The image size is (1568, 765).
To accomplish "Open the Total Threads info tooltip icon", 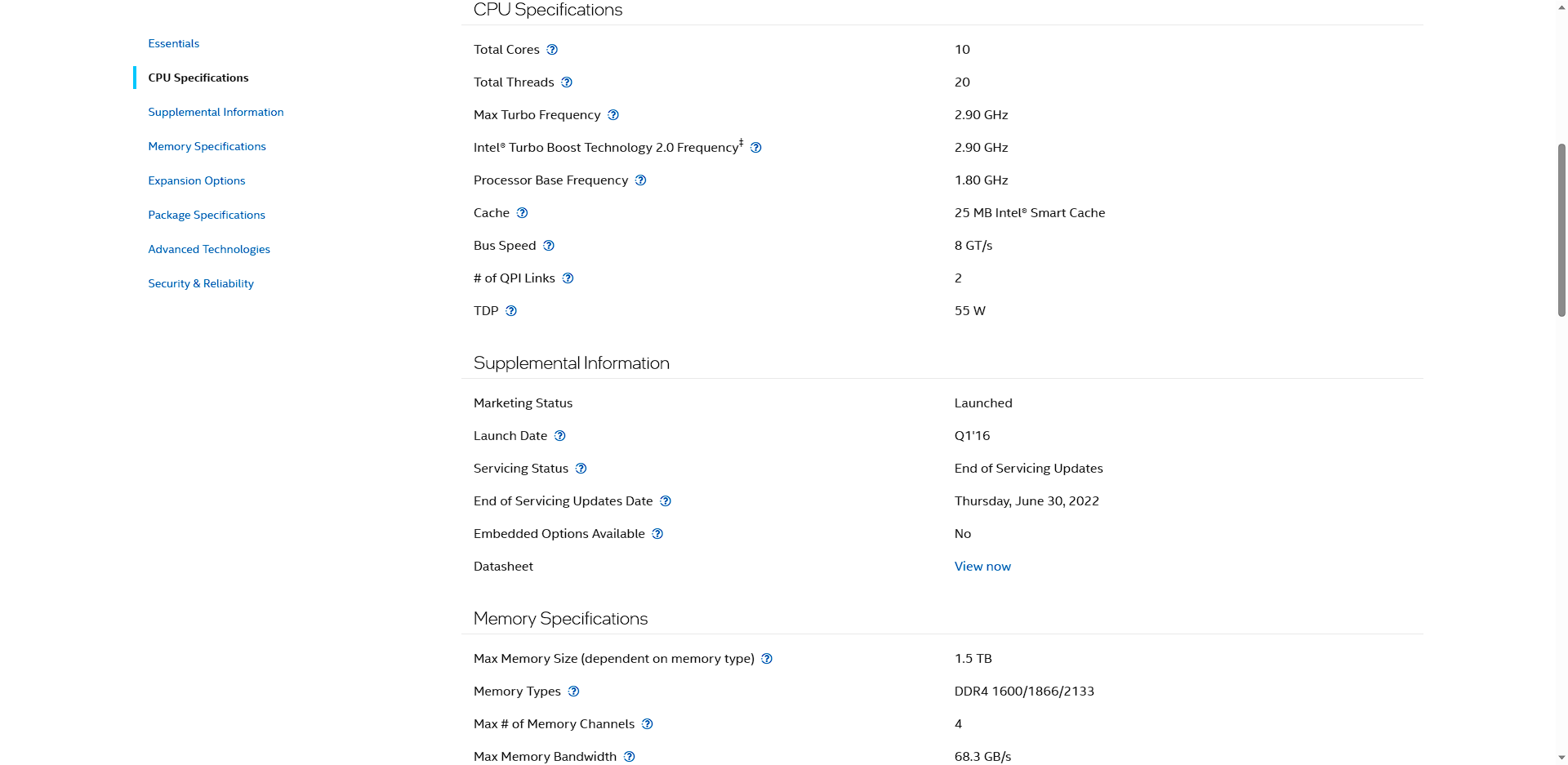I will [567, 82].
